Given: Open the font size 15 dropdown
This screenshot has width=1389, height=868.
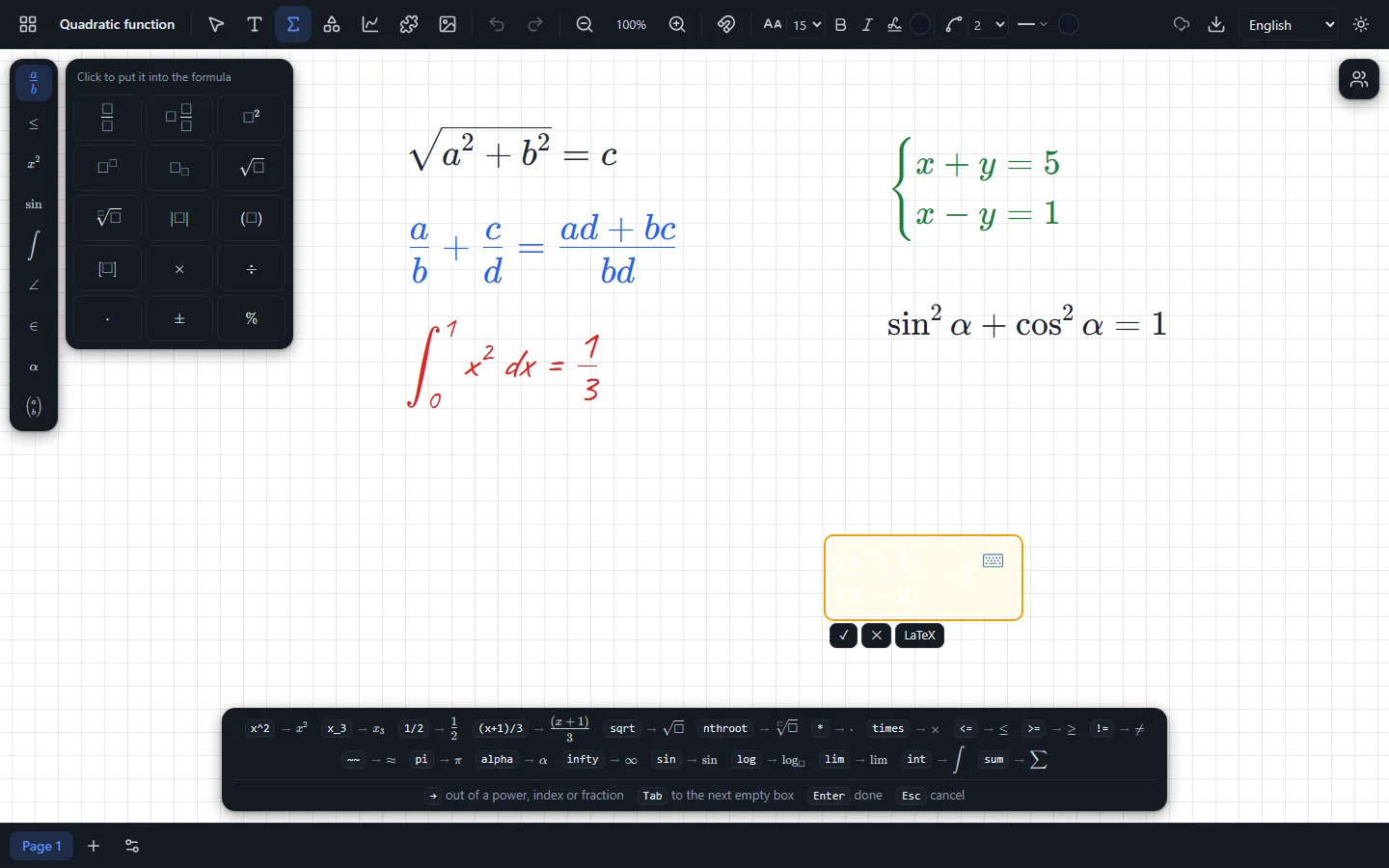Looking at the screenshot, I should tap(806, 24).
